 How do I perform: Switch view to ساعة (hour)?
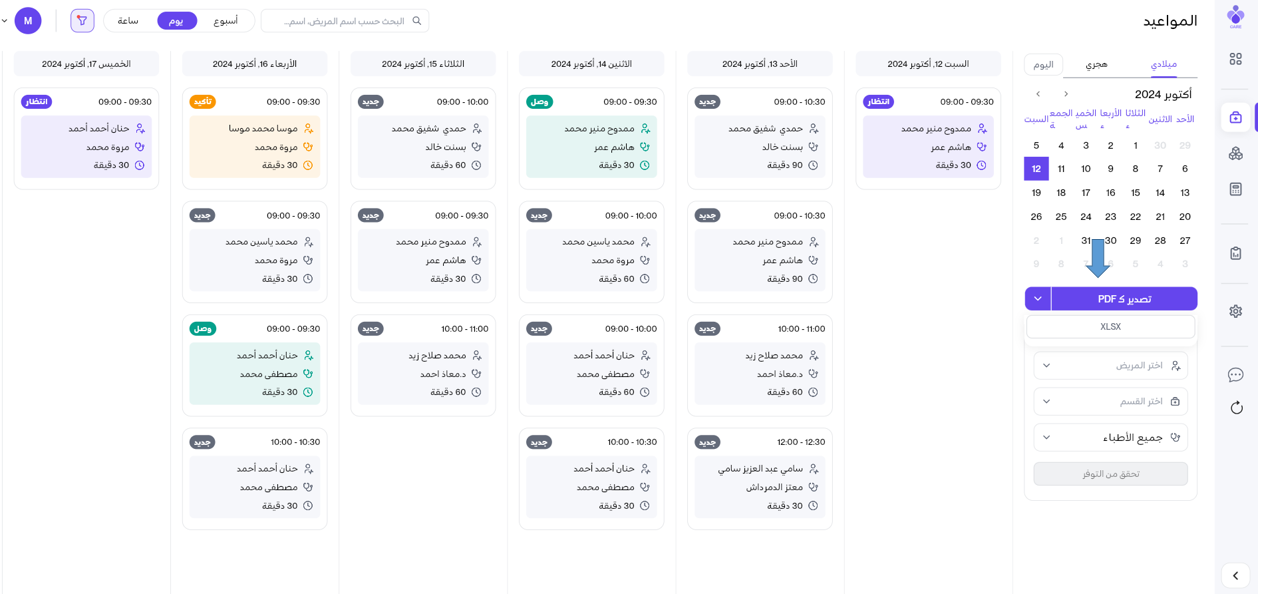[128, 21]
